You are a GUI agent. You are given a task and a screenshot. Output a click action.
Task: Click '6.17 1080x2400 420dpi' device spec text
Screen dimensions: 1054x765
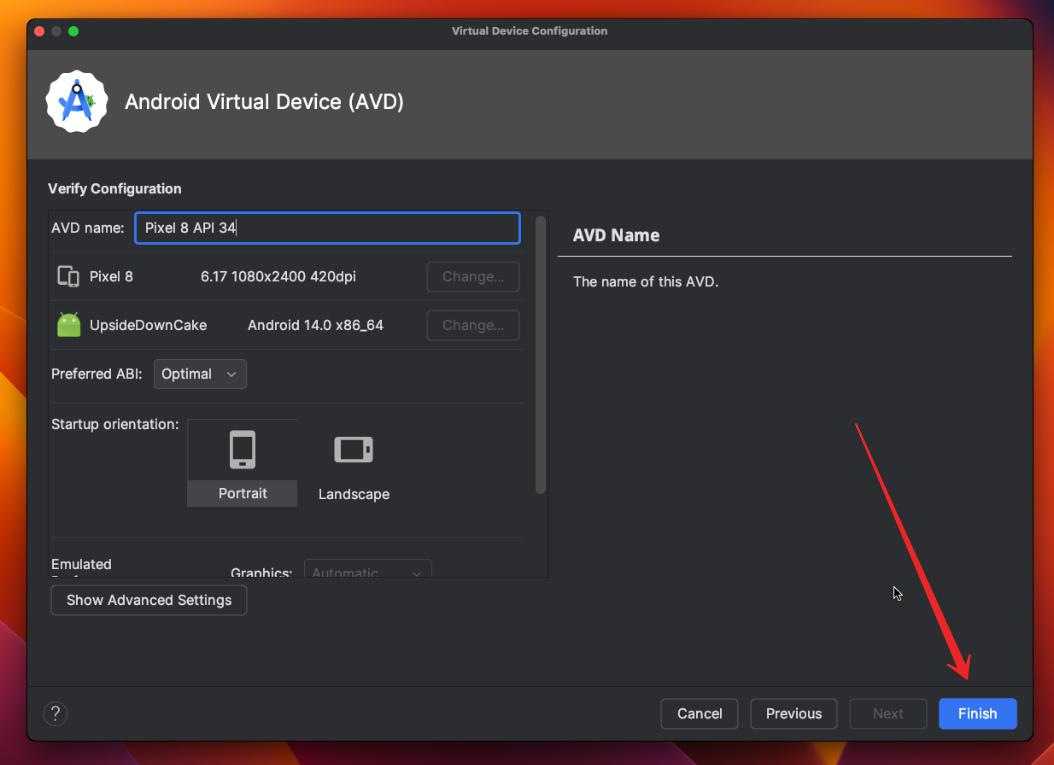[278, 276]
